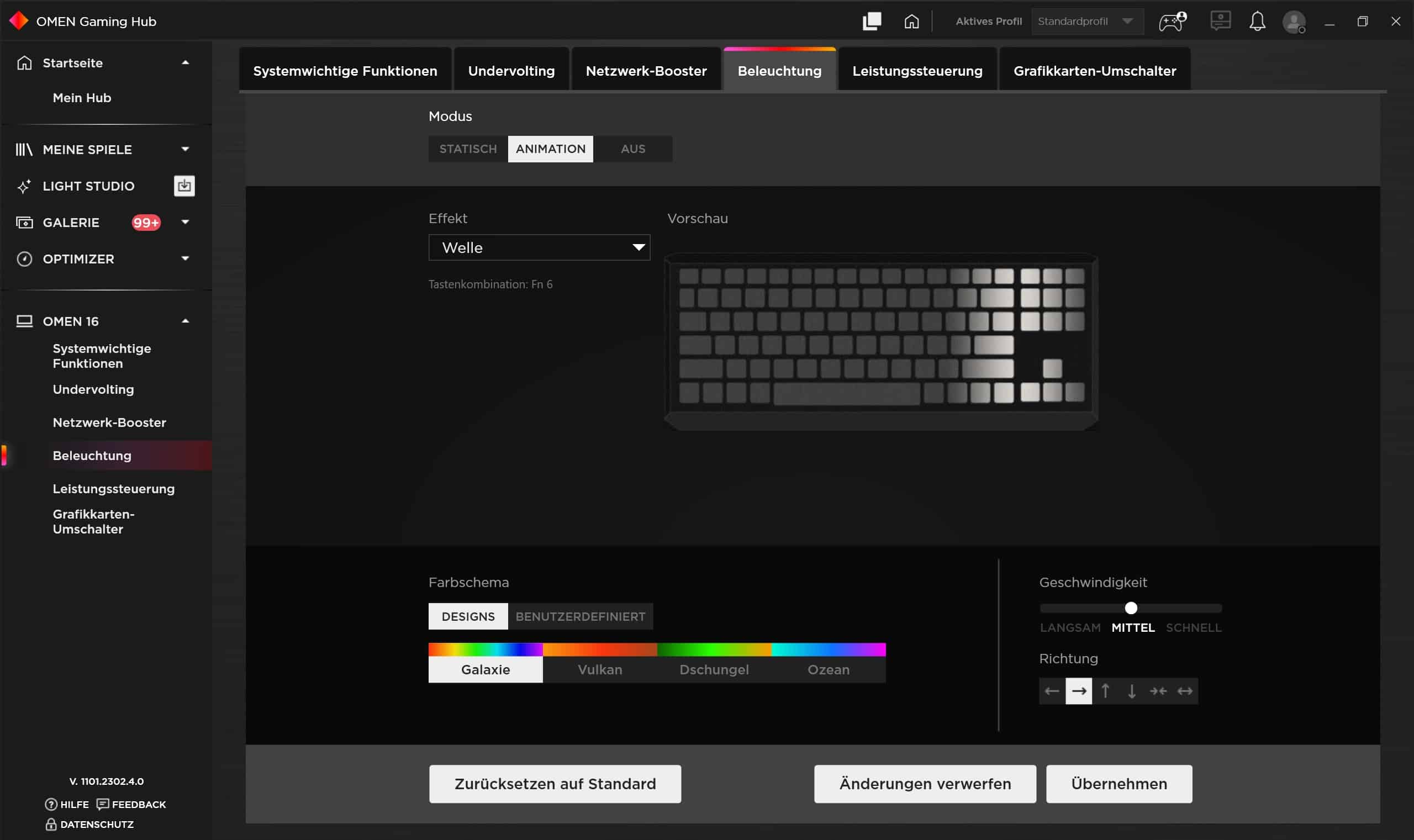Click the user account avatar icon
Screen dimensions: 1414x840
pyautogui.click(x=1294, y=22)
